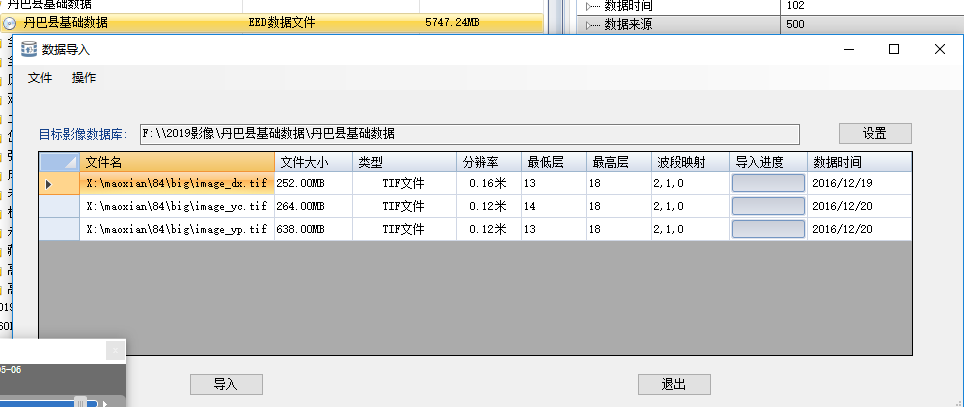Click the progress bar for image_yp.tif
Image resolution: width=964 pixels, height=407 pixels.
coord(768,229)
